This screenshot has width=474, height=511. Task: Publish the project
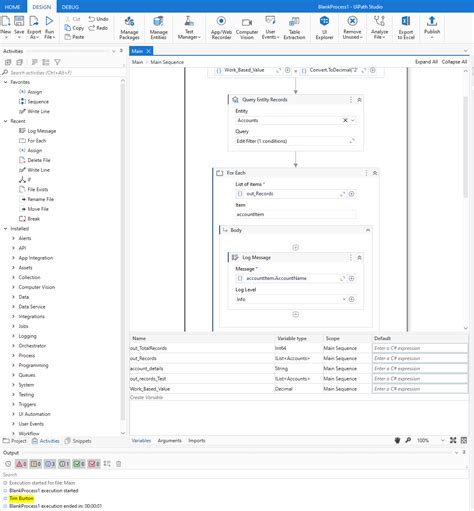tap(432, 27)
